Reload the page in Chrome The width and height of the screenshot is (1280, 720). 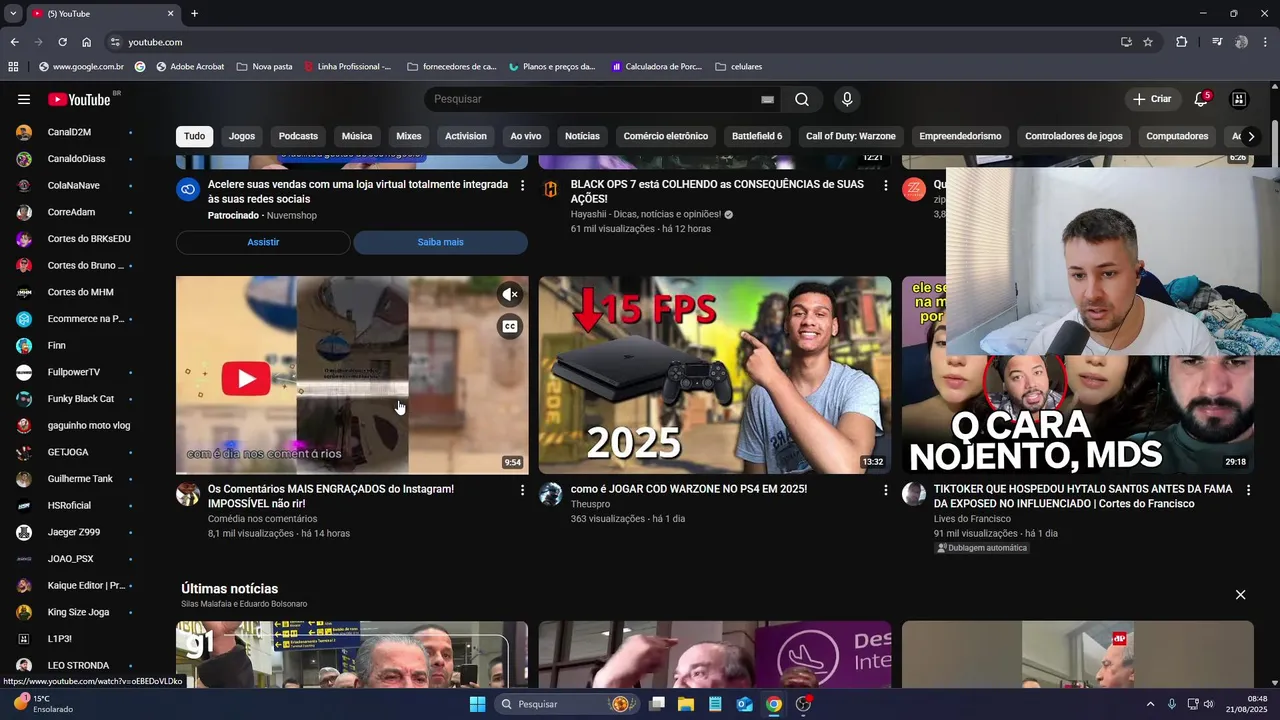click(x=62, y=42)
